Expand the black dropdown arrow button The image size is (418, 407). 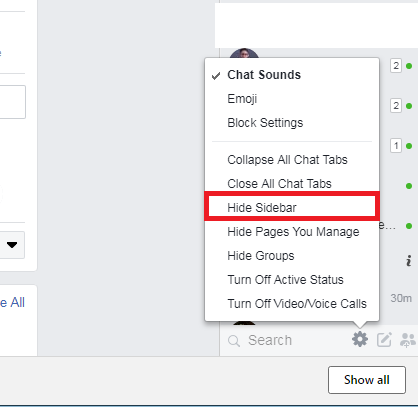pyautogui.click(x=12, y=245)
